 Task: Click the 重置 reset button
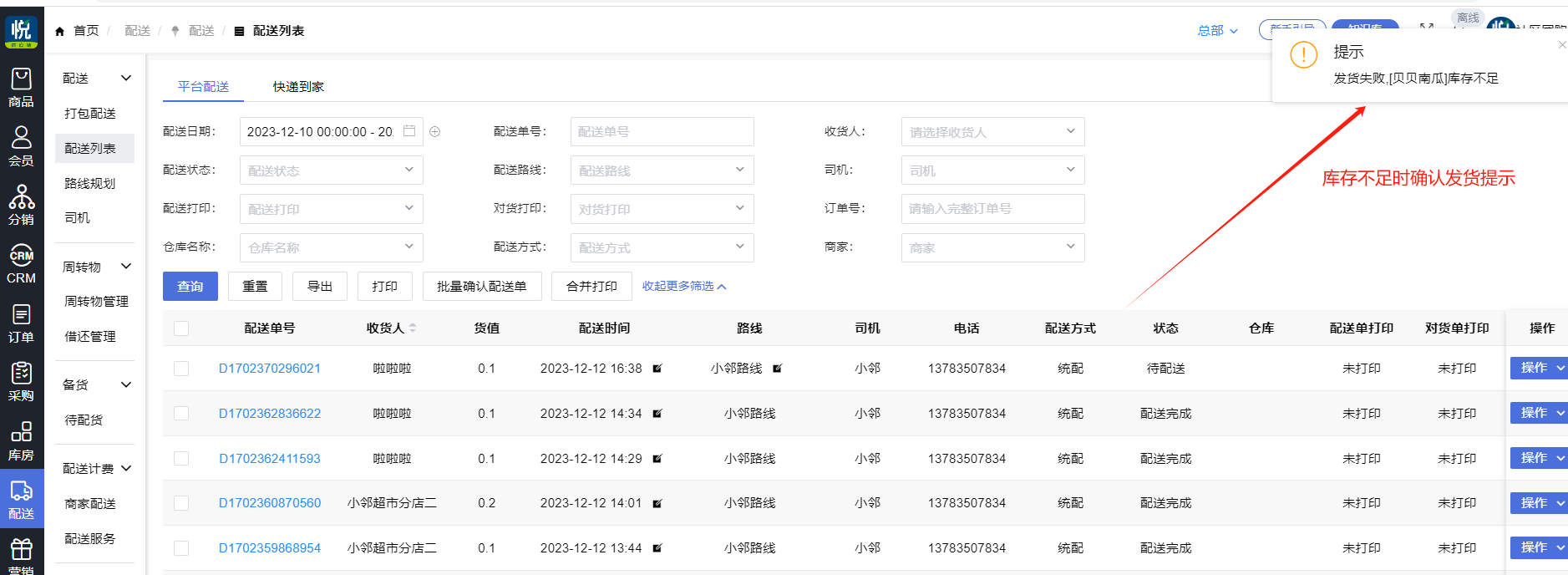coord(256,286)
